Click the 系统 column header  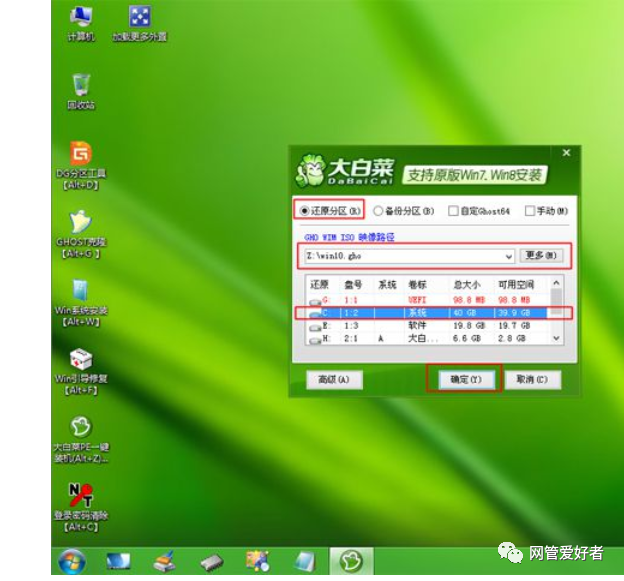tap(387, 285)
